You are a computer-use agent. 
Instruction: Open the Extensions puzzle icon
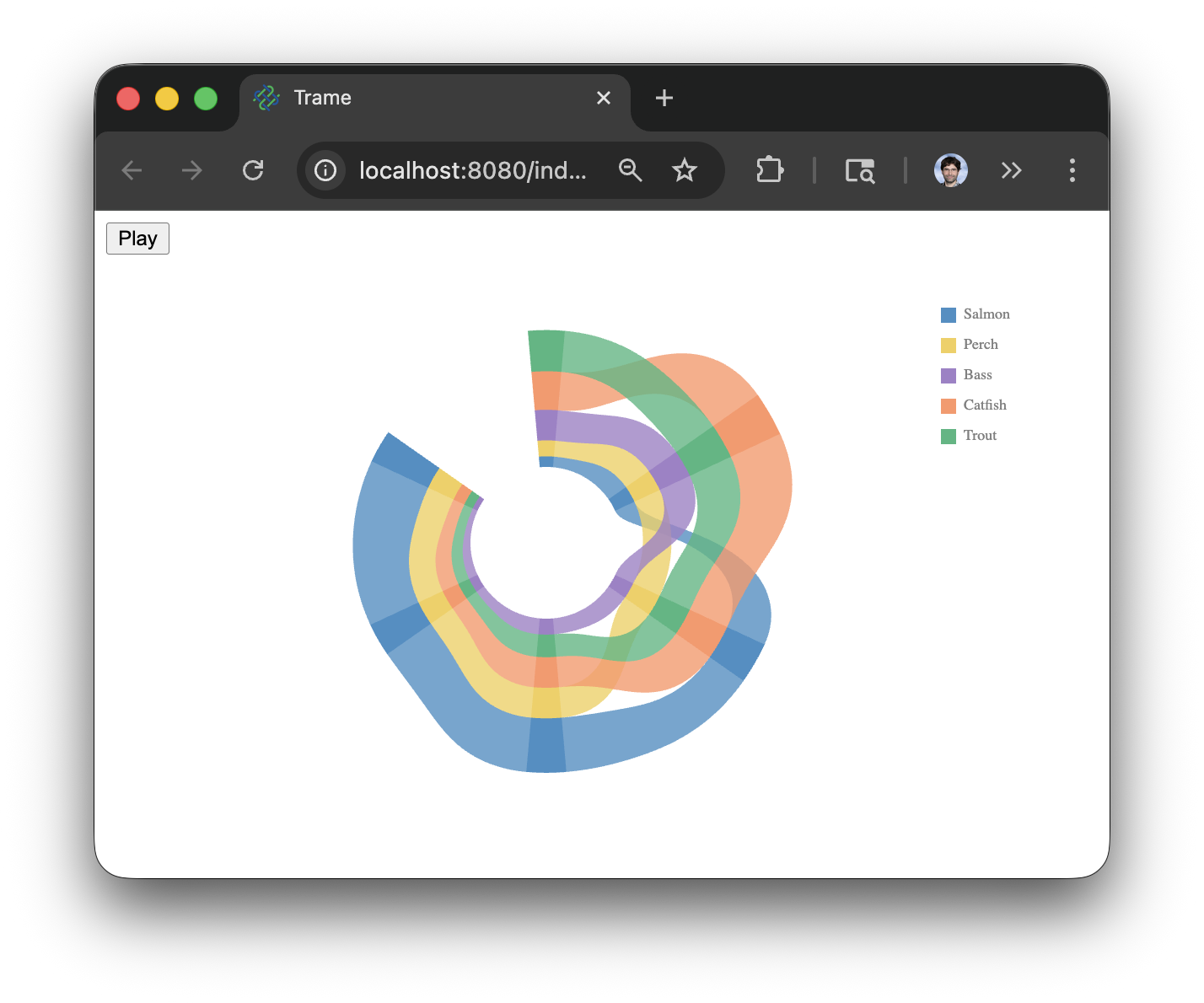[770, 170]
